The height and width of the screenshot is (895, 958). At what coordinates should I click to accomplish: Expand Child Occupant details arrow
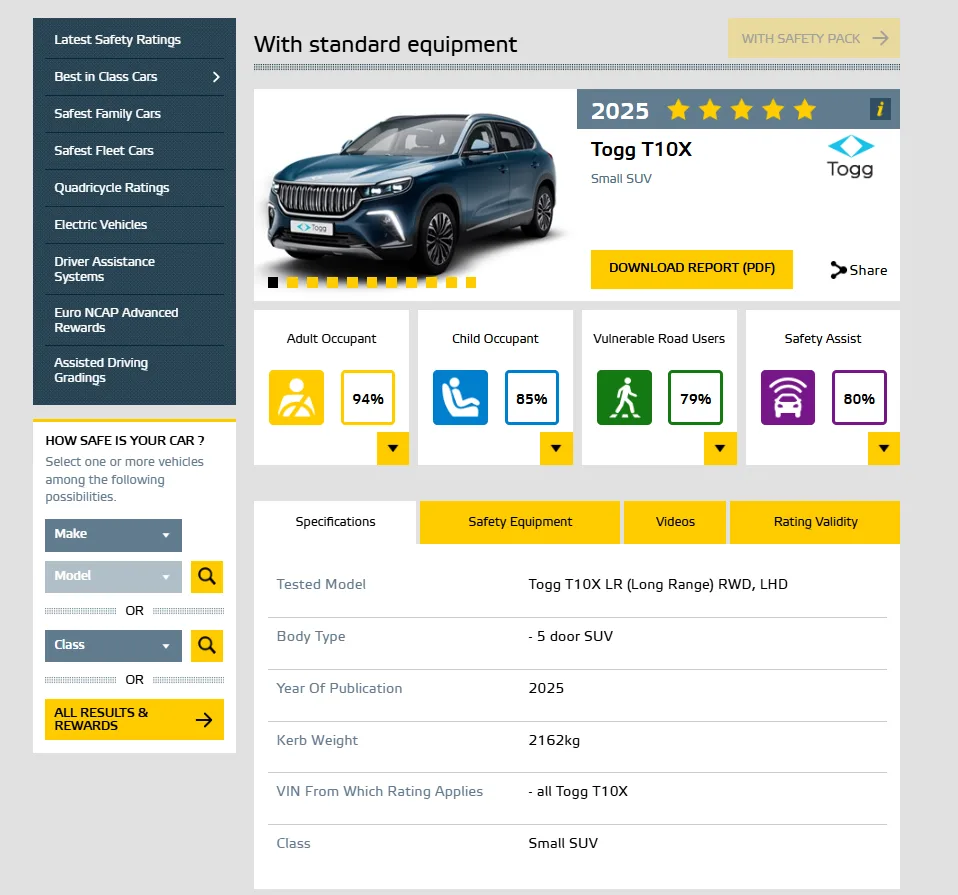click(556, 448)
